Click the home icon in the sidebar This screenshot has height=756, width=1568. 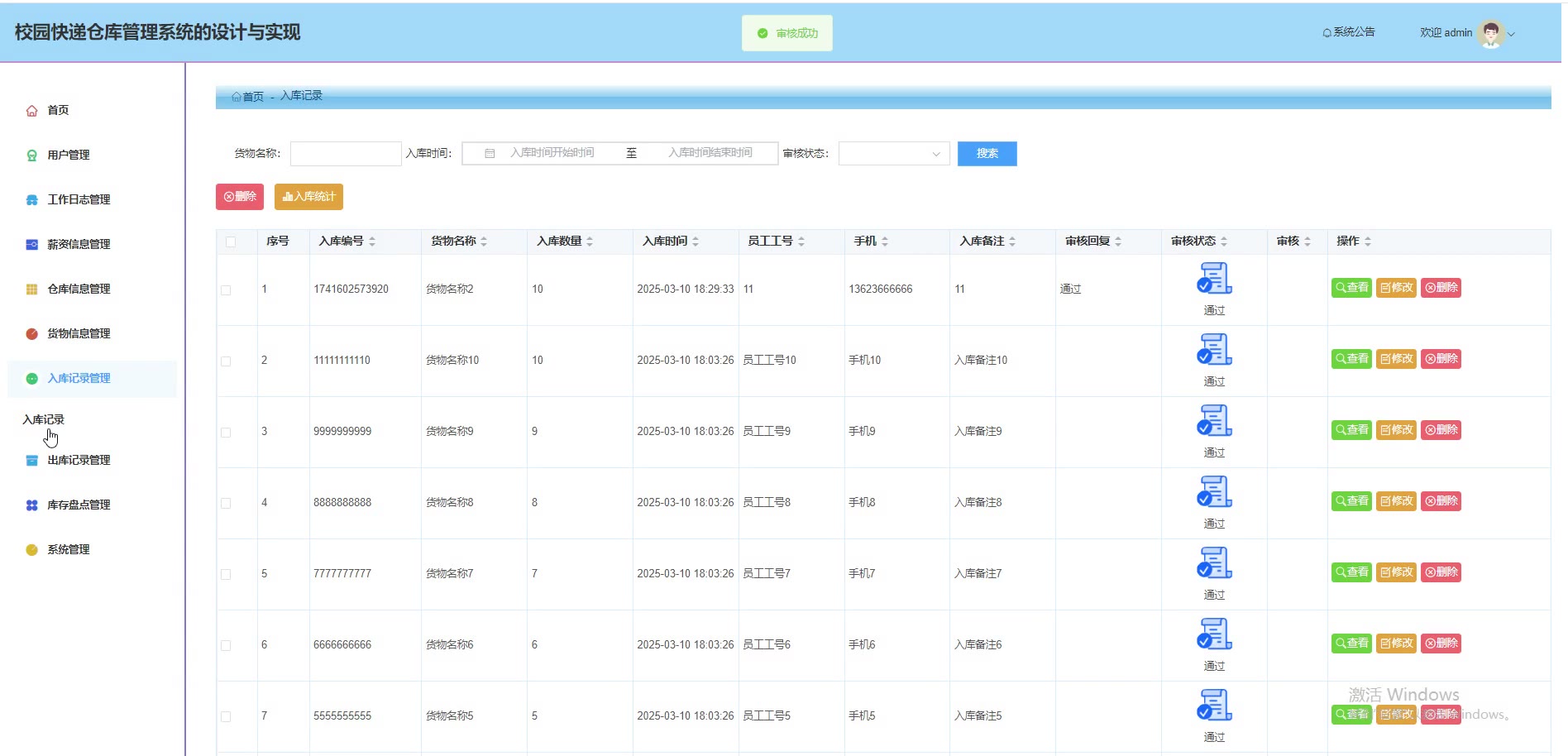(31, 111)
